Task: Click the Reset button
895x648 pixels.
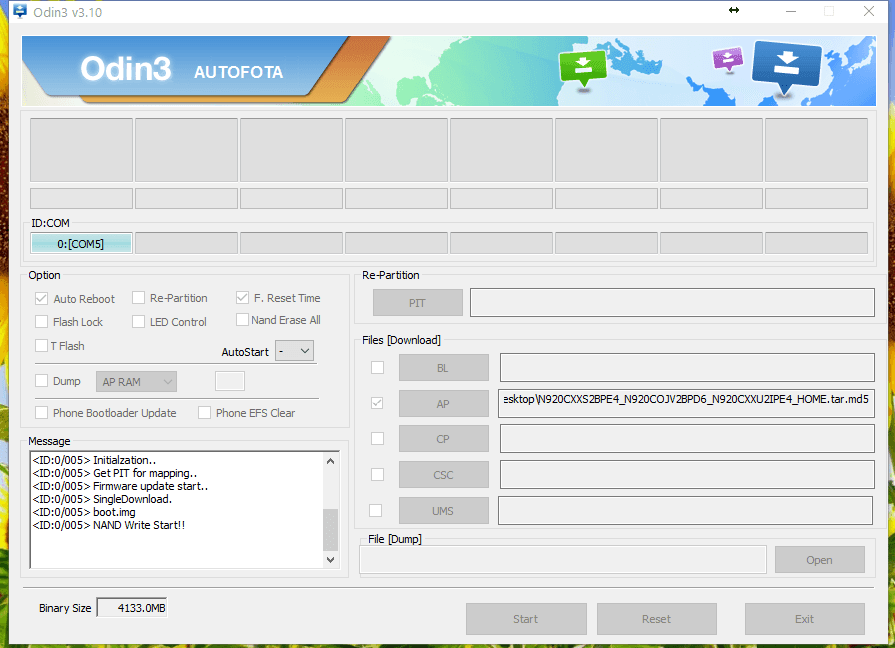Action: coord(656,619)
